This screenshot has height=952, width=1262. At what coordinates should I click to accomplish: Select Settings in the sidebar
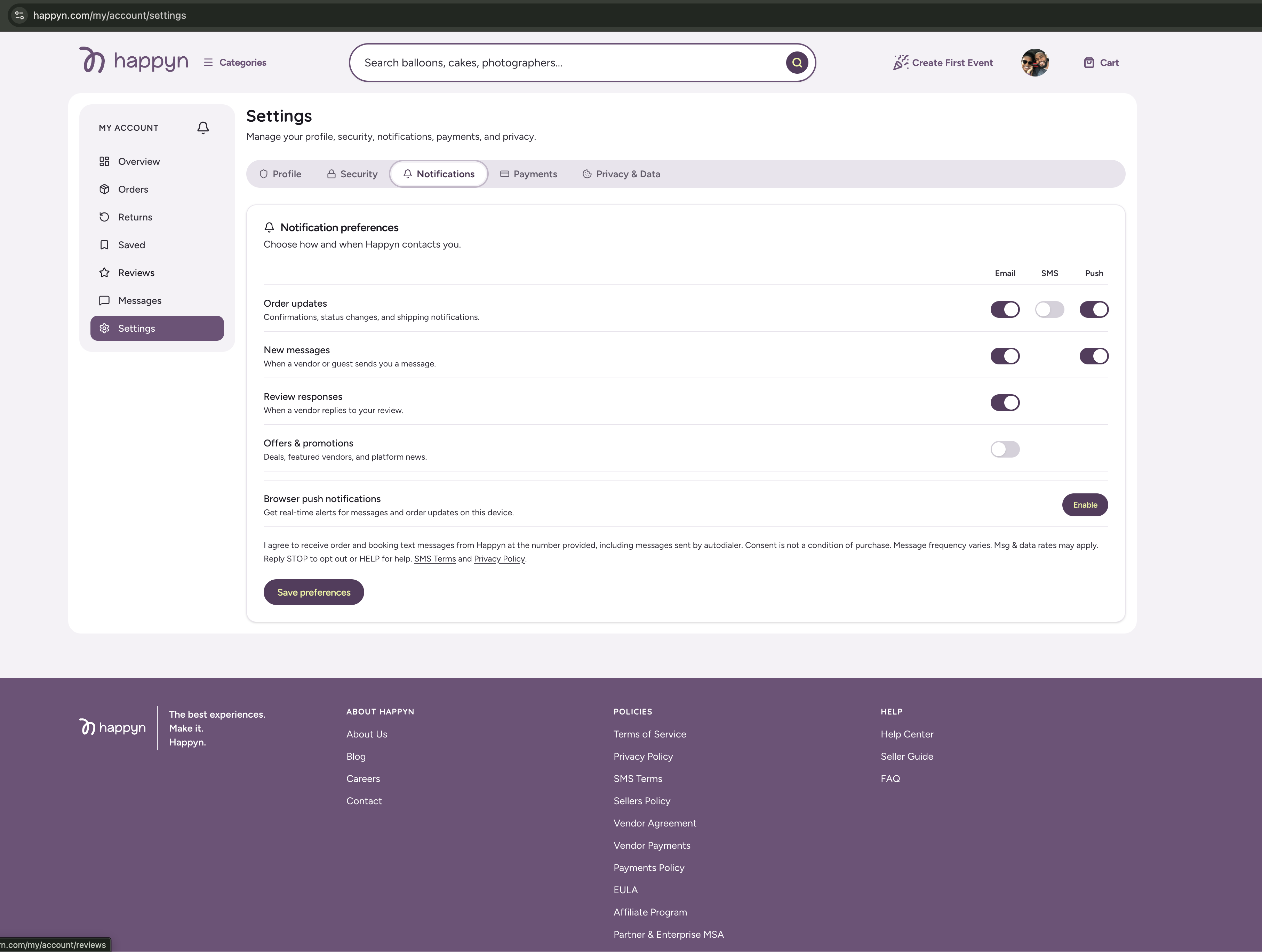point(157,329)
